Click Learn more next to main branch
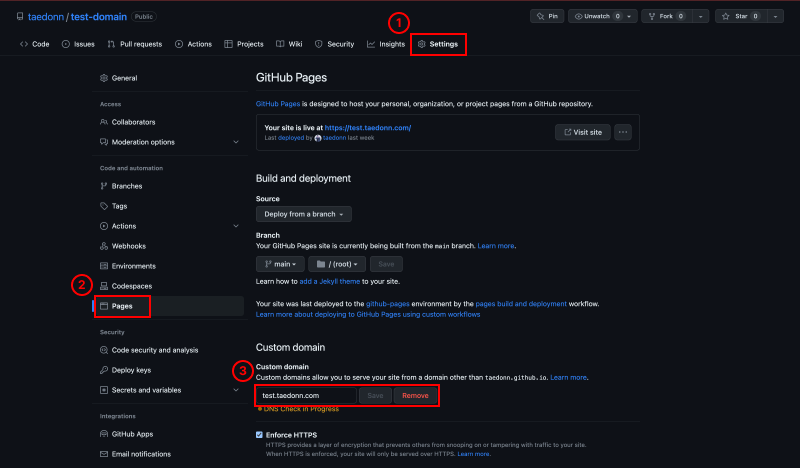The image size is (800, 468). click(495, 246)
